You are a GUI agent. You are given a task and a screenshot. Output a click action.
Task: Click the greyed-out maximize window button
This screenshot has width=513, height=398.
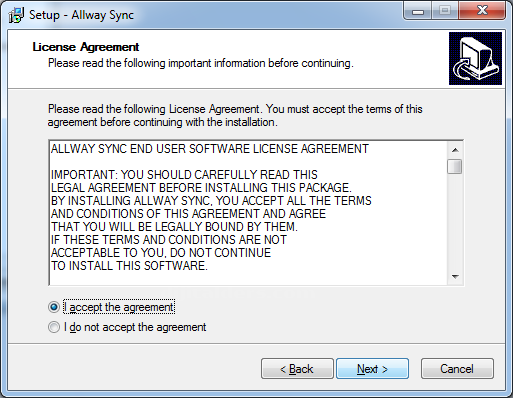point(445,11)
